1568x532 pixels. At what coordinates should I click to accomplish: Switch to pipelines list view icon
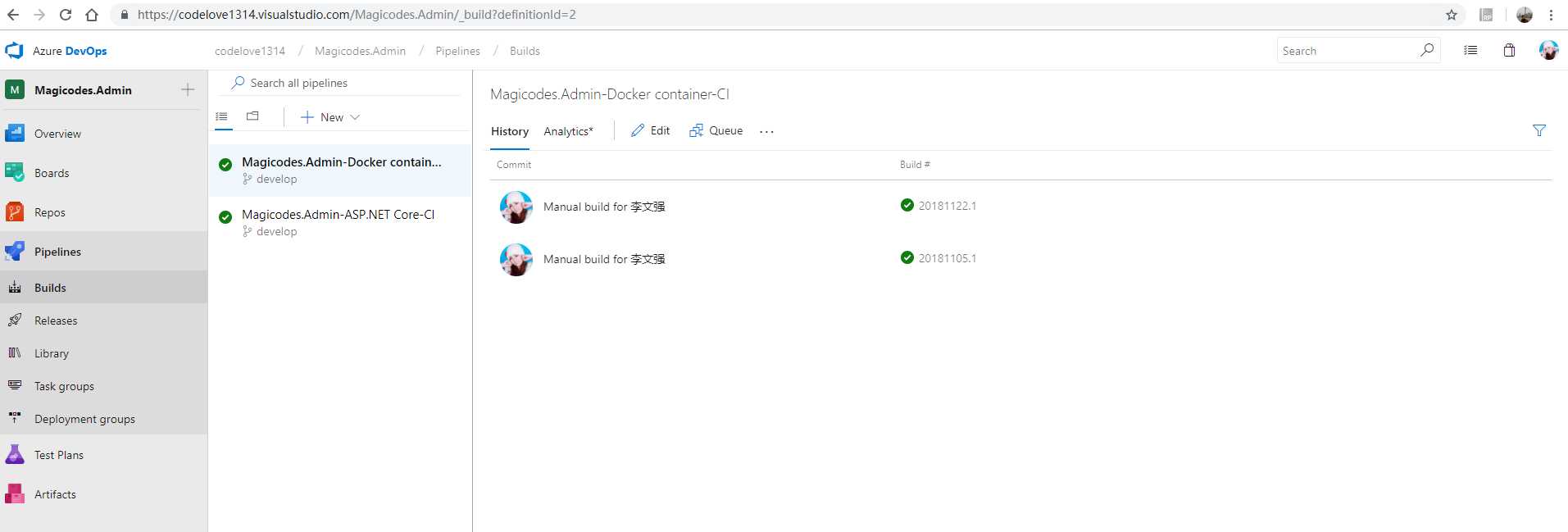(x=221, y=116)
